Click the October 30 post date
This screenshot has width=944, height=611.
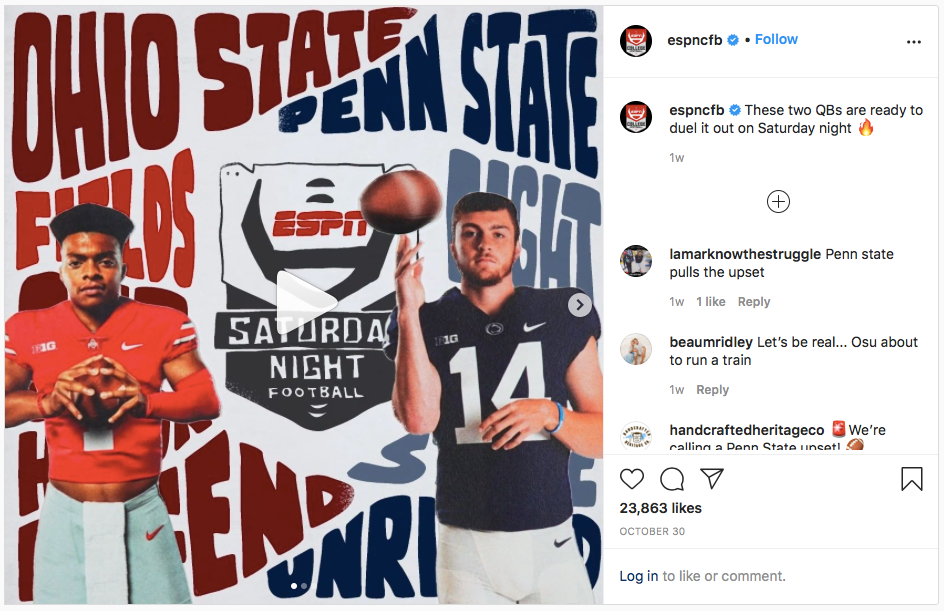click(650, 531)
